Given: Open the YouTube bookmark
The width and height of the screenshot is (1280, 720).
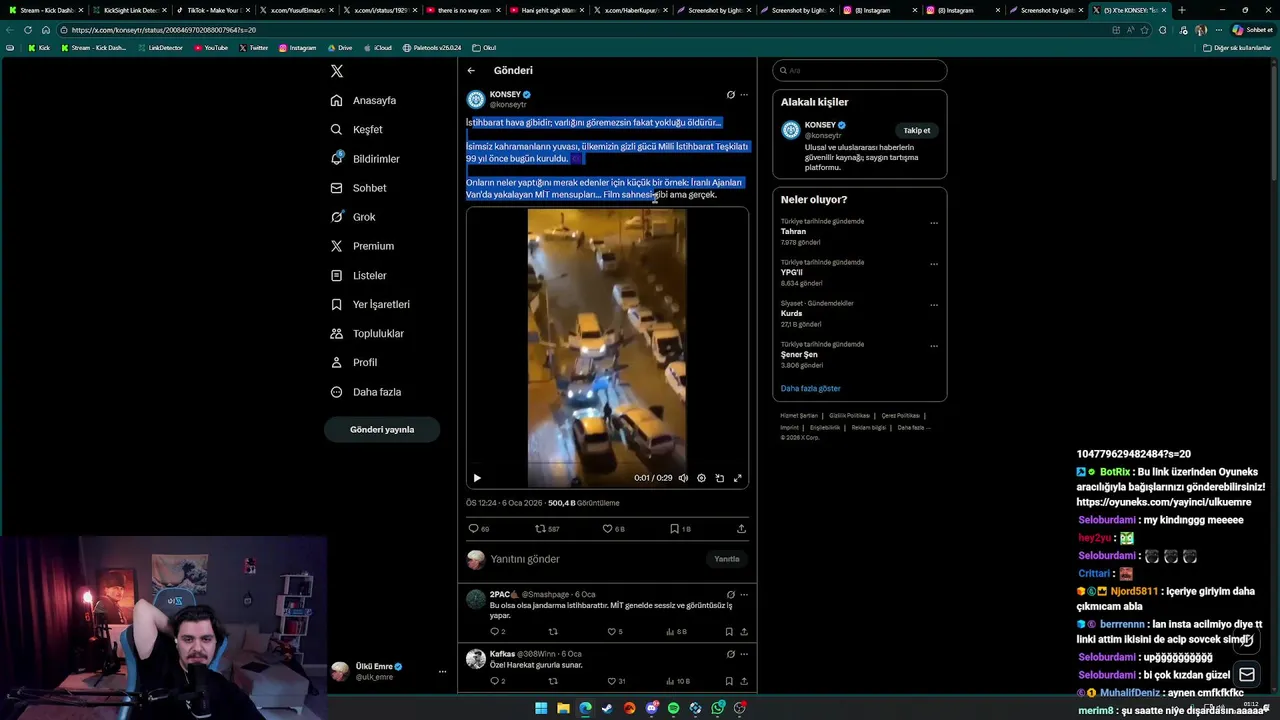Looking at the screenshot, I should pos(211,48).
